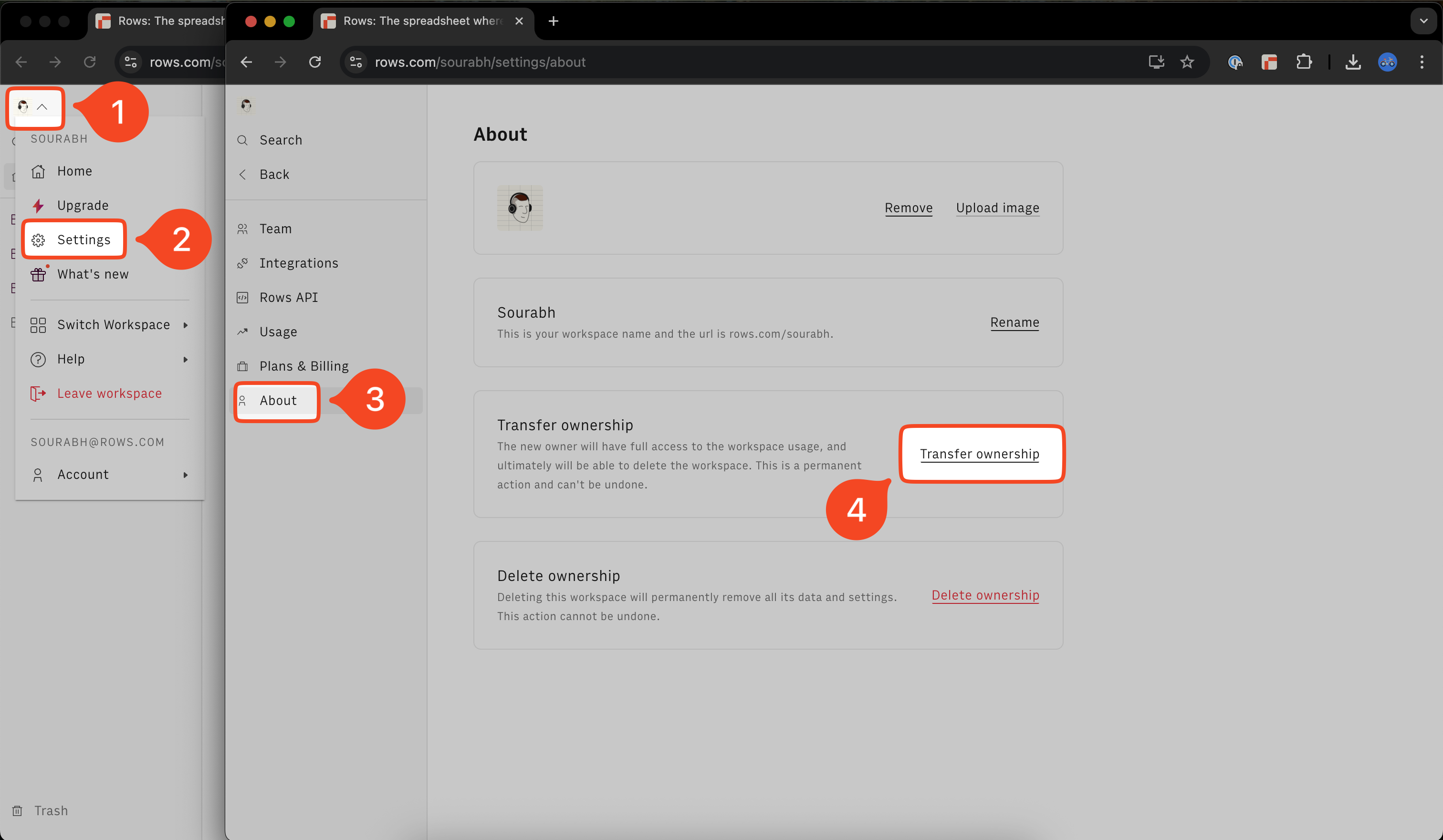Image resolution: width=1443 pixels, height=840 pixels.
Task: Click the workspace avatar image thumbnail
Action: [x=520, y=207]
